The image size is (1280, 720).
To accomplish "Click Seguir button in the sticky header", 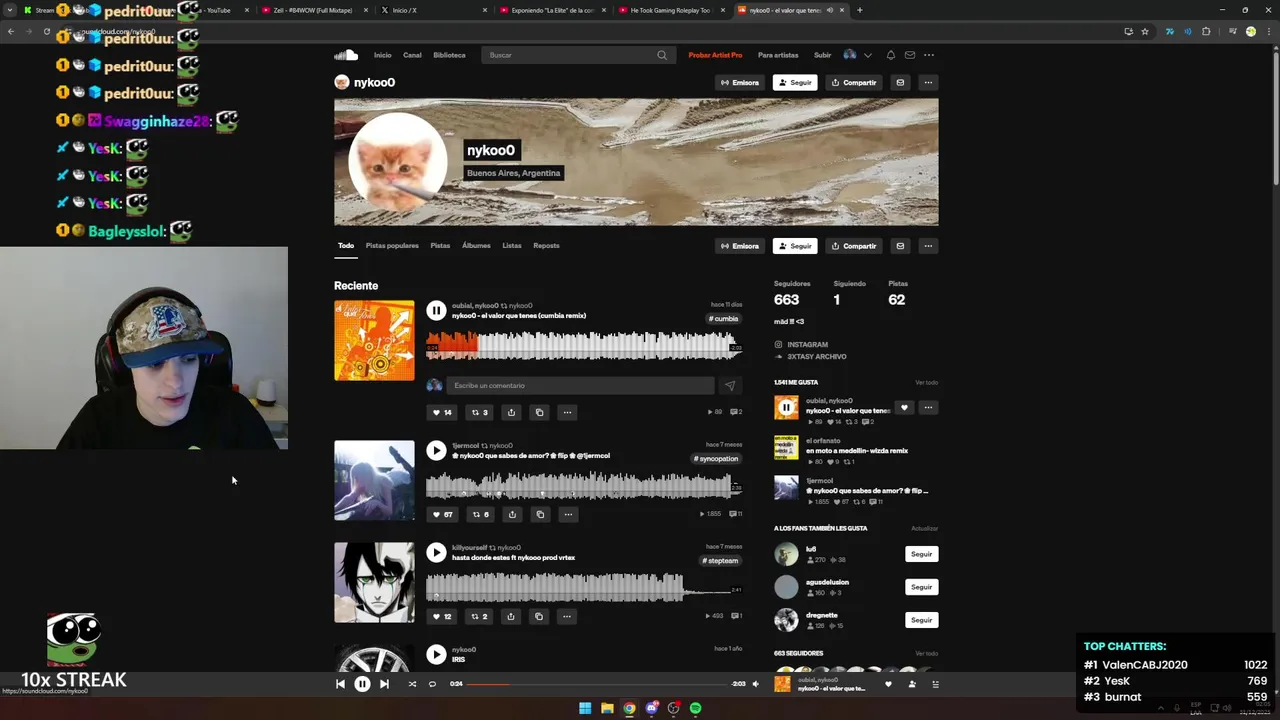I will coord(795,83).
